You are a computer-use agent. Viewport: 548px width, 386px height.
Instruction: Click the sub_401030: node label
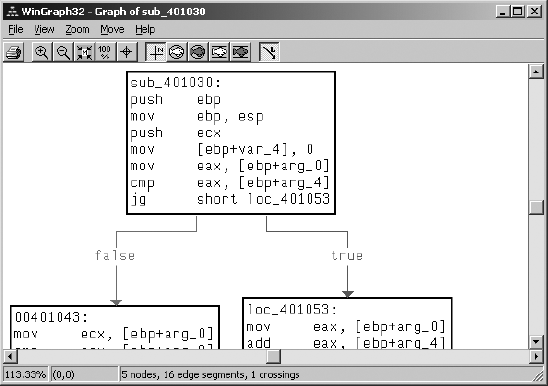(175, 83)
